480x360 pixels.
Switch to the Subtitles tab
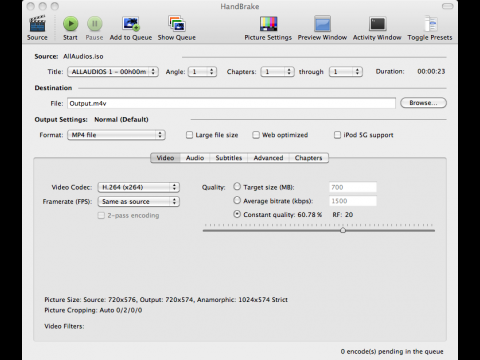click(229, 158)
